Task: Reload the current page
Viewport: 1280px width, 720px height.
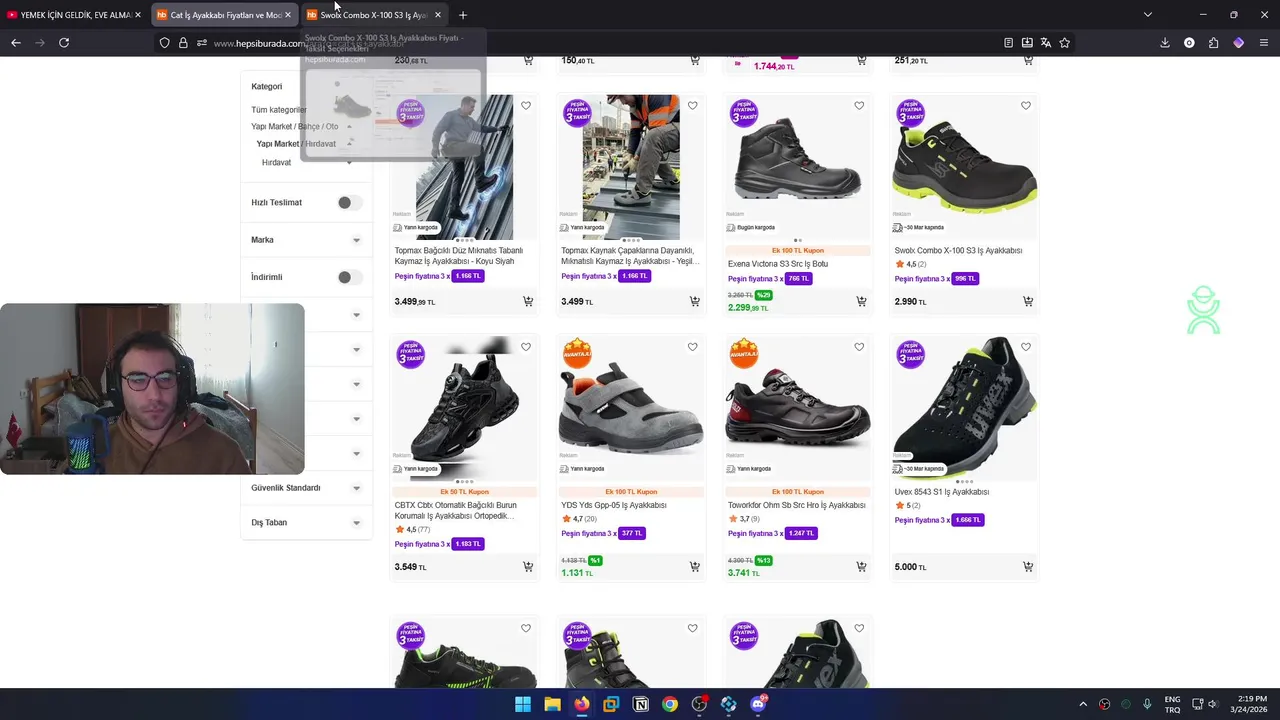Action: coord(64,43)
